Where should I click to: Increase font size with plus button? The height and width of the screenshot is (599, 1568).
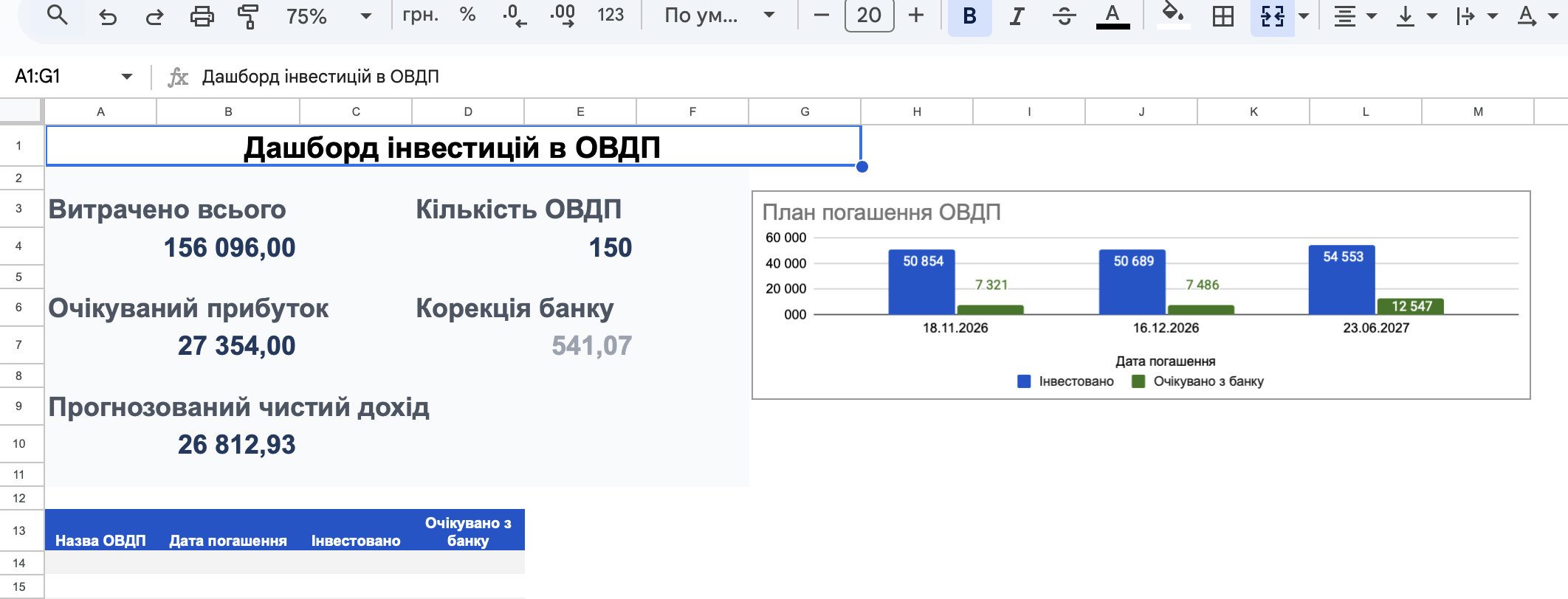916,15
